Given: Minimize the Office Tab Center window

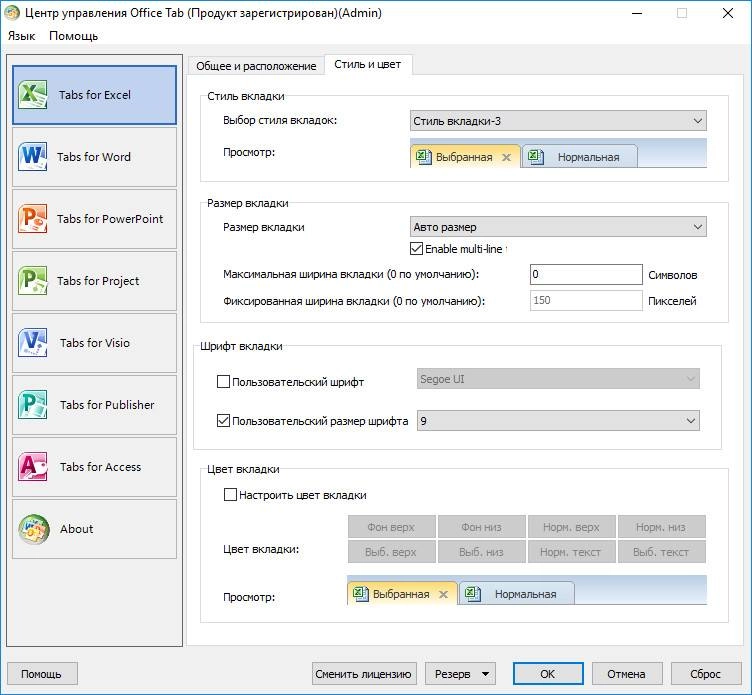Looking at the screenshot, I should (637, 13).
